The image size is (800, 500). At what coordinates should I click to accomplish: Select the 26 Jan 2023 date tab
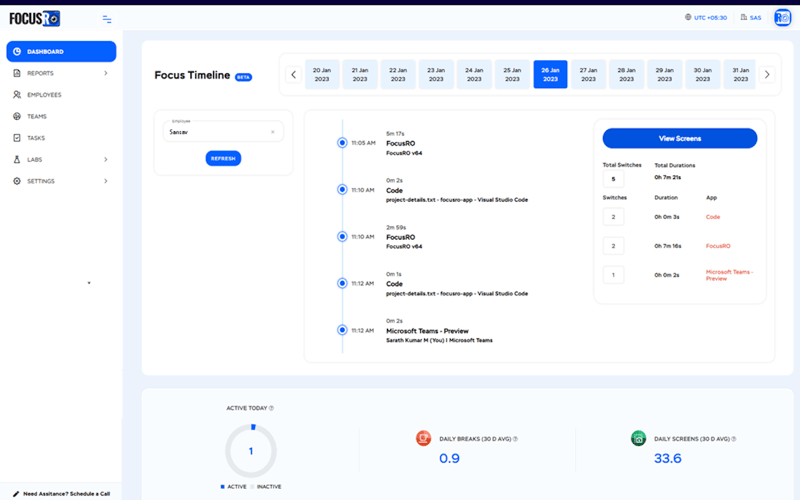551,74
